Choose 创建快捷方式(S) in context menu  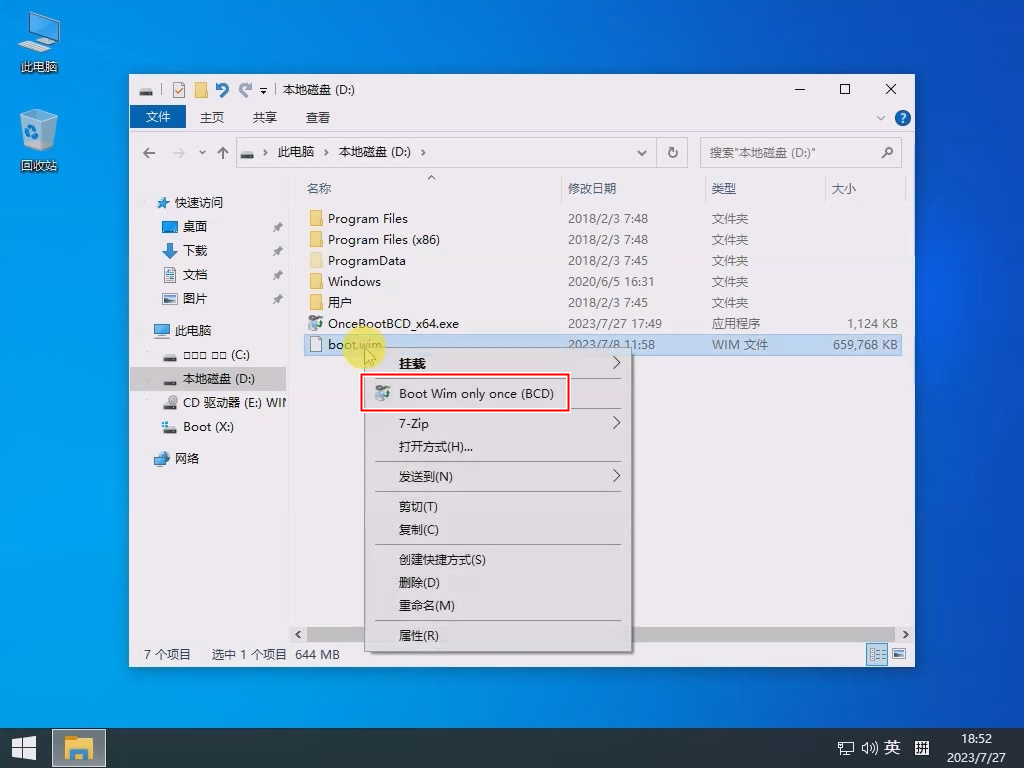pos(498,560)
